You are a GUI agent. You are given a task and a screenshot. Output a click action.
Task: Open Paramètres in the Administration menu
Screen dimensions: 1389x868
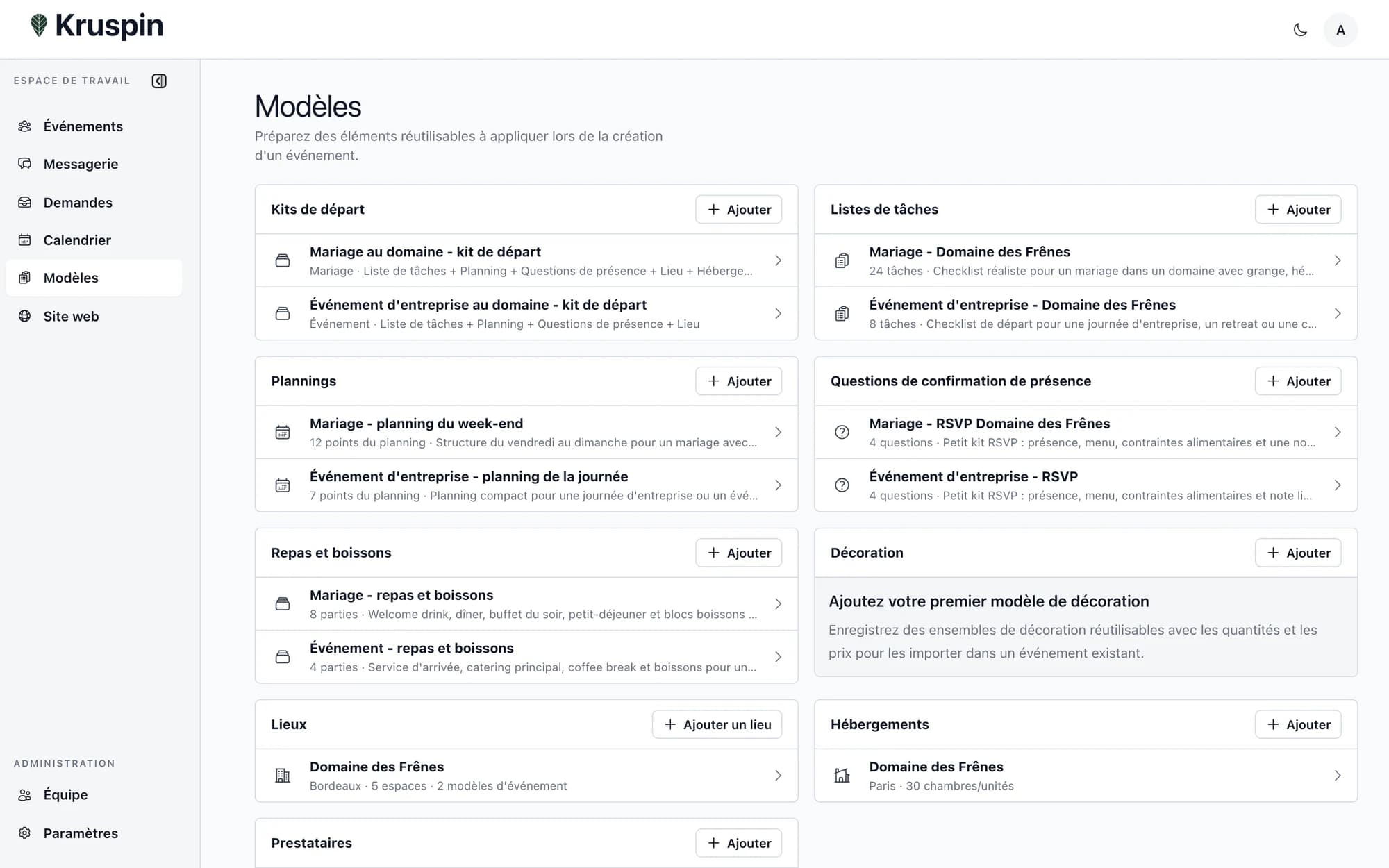pyautogui.click(x=94, y=833)
